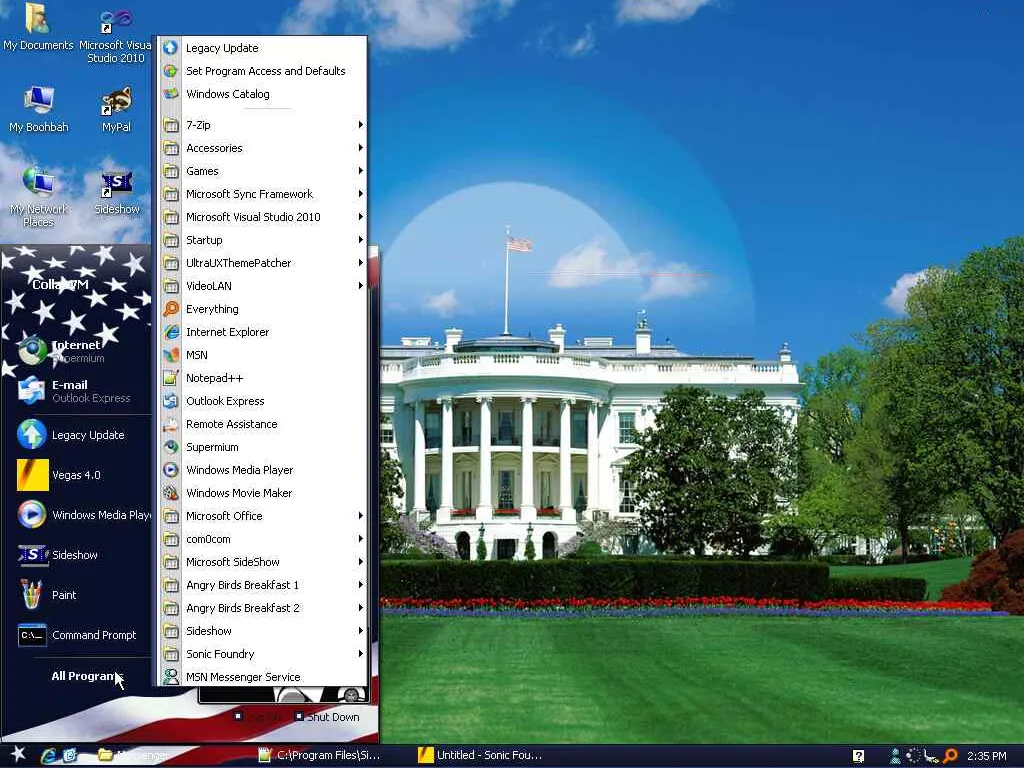Viewport: 1024px width, 768px height.
Task: Launch Internet Explorer from programs list
Action: pos(261,332)
